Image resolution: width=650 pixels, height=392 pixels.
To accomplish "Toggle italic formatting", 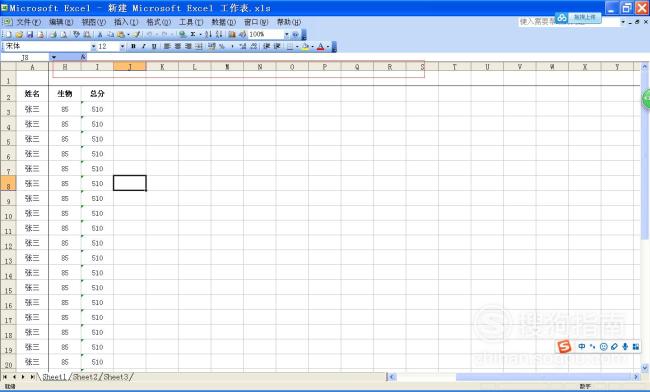I will click(143, 46).
